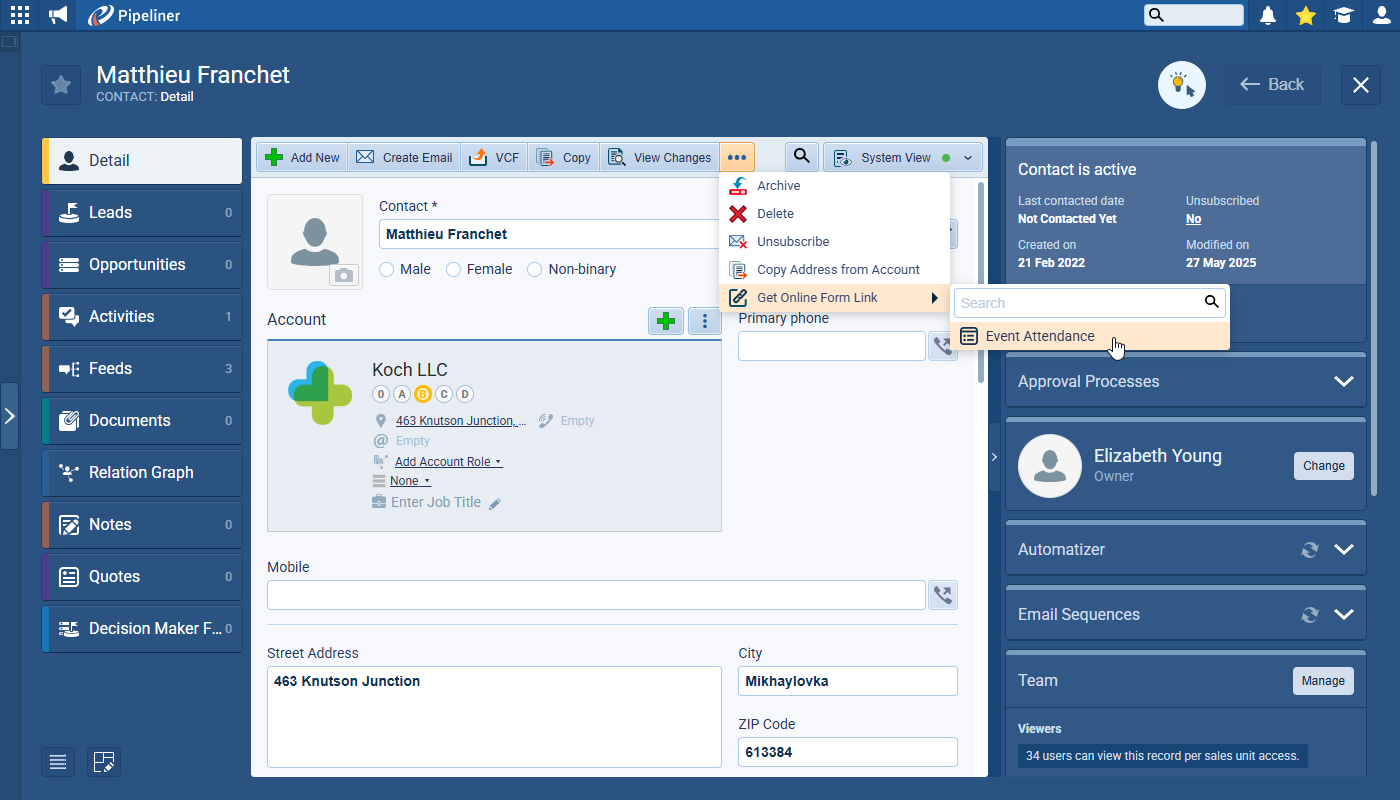
Task: Click the pencil icon next to Job Title
Action: point(495,503)
